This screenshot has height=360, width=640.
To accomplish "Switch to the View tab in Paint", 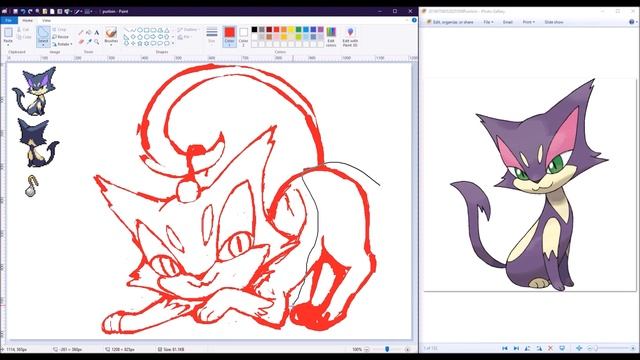I will point(47,20).
